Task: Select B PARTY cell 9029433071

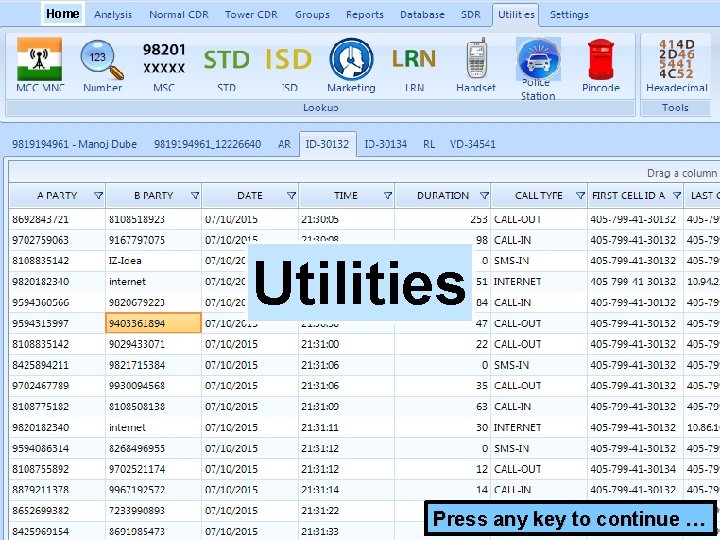Action: pos(153,344)
